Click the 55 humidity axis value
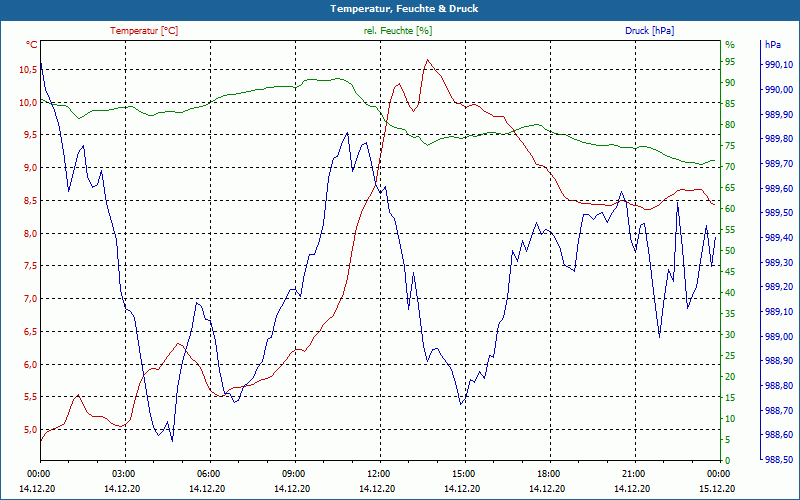The image size is (800, 500). tap(730, 230)
